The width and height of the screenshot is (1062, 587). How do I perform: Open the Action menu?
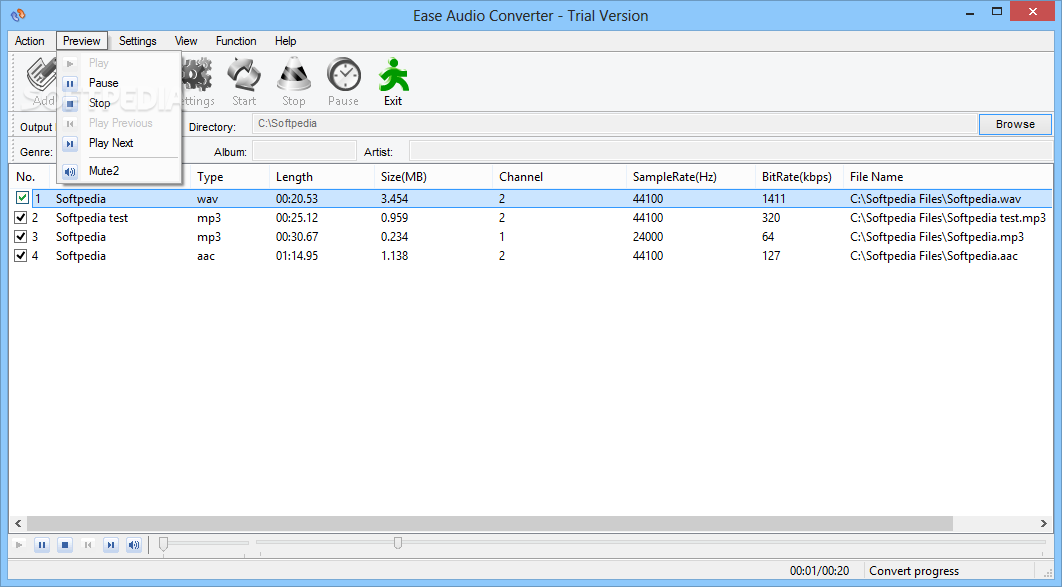click(30, 41)
